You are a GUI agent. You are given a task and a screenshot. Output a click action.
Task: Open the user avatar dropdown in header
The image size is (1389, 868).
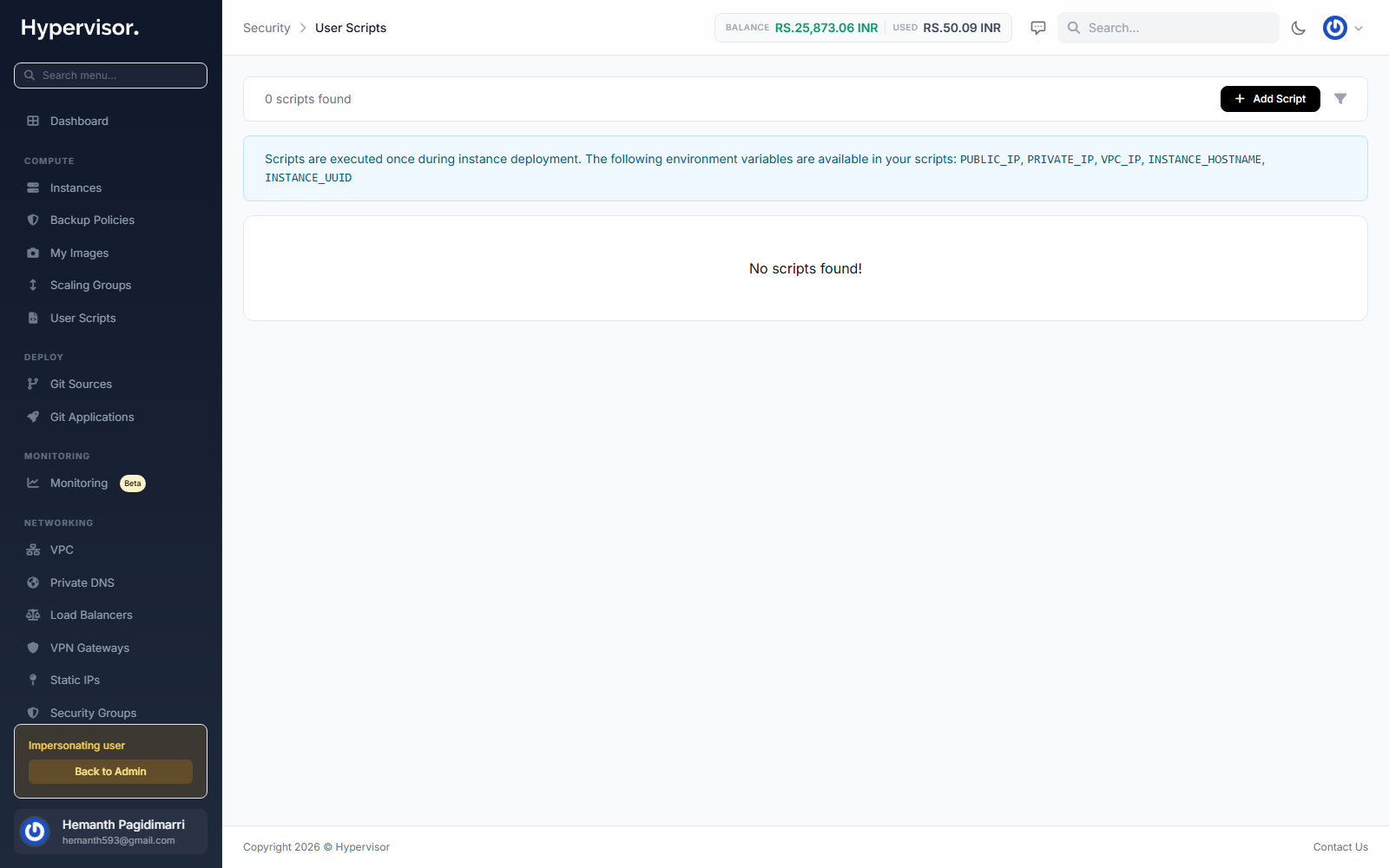pyautogui.click(x=1343, y=28)
